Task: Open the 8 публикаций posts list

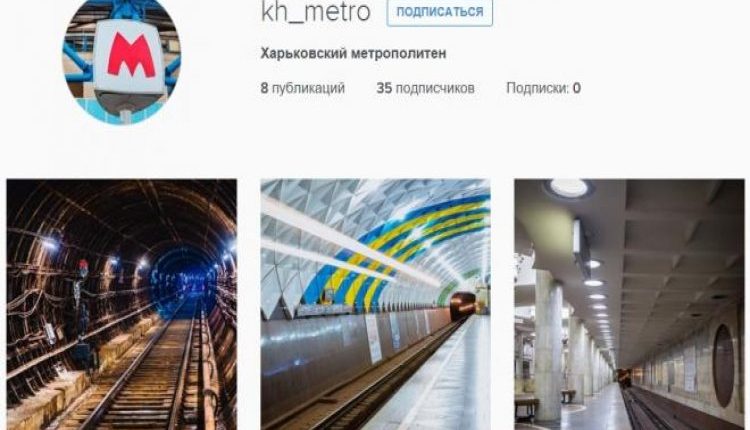Action: [x=302, y=88]
